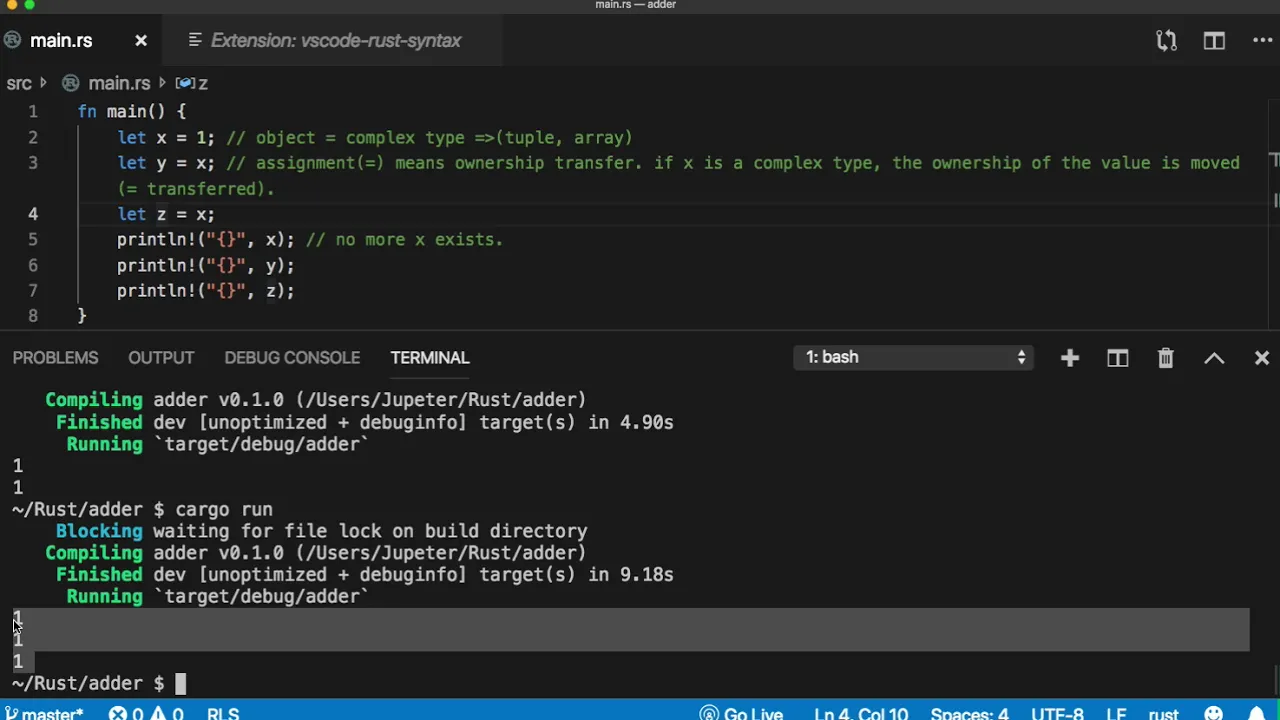Click the '(= transferred).' wrapped comment

(196, 189)
